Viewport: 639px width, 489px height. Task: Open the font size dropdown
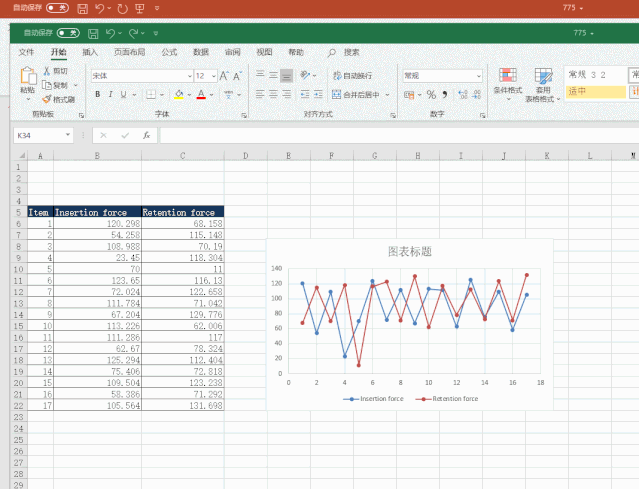pyautogui.click(x=213, y=76)
